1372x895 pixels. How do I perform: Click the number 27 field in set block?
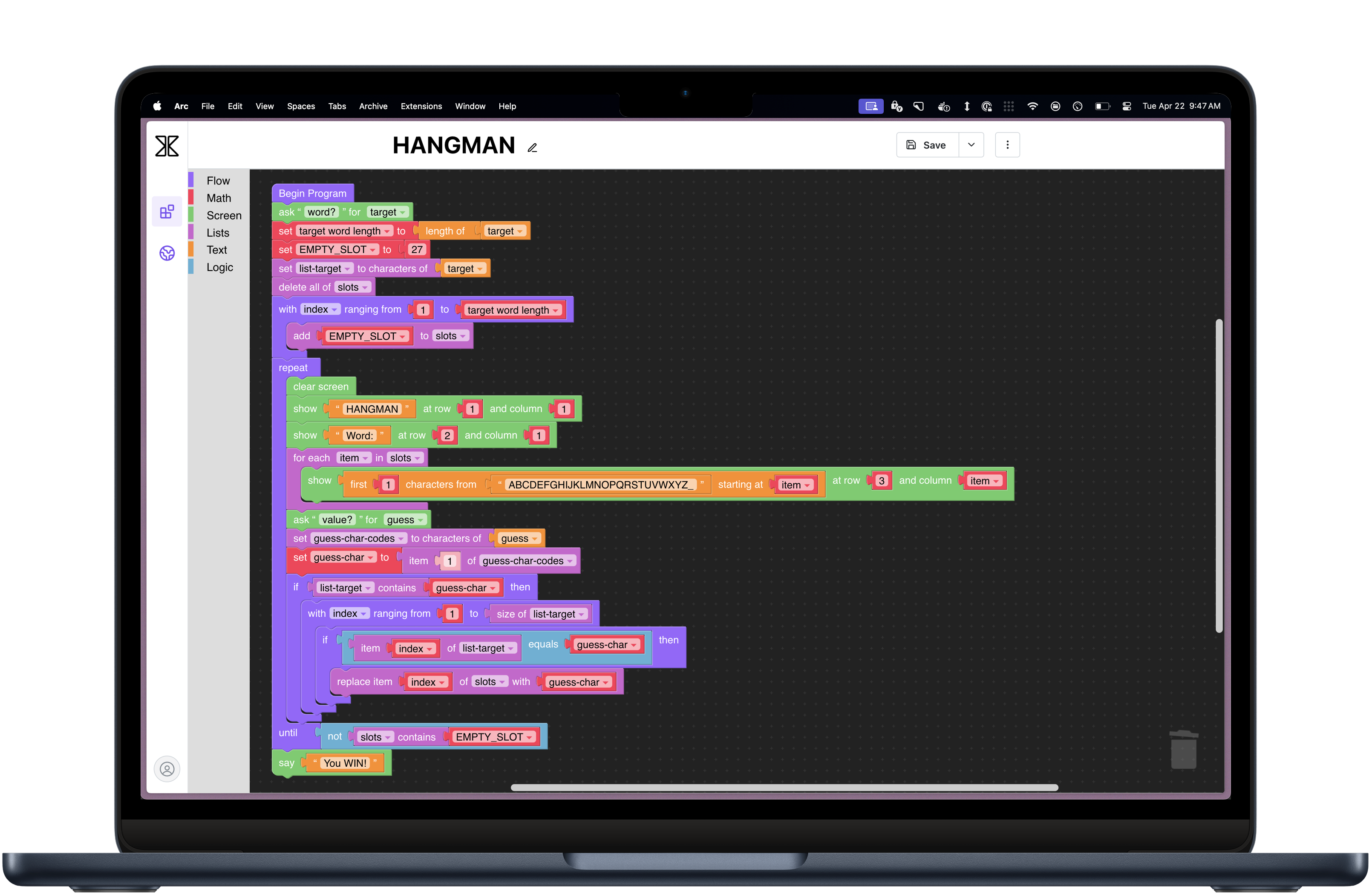coord(417,250)
